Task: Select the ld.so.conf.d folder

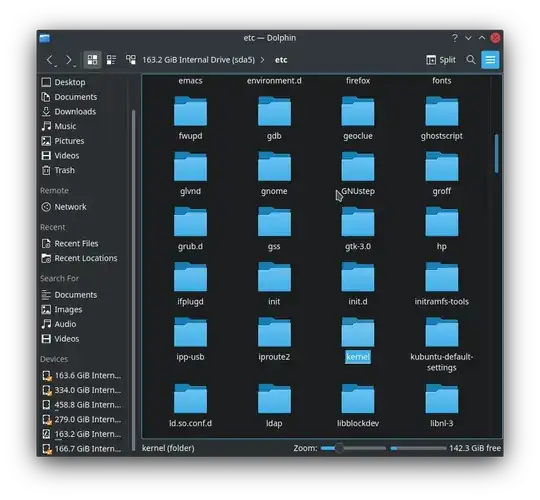Action: tap(190, 406)
